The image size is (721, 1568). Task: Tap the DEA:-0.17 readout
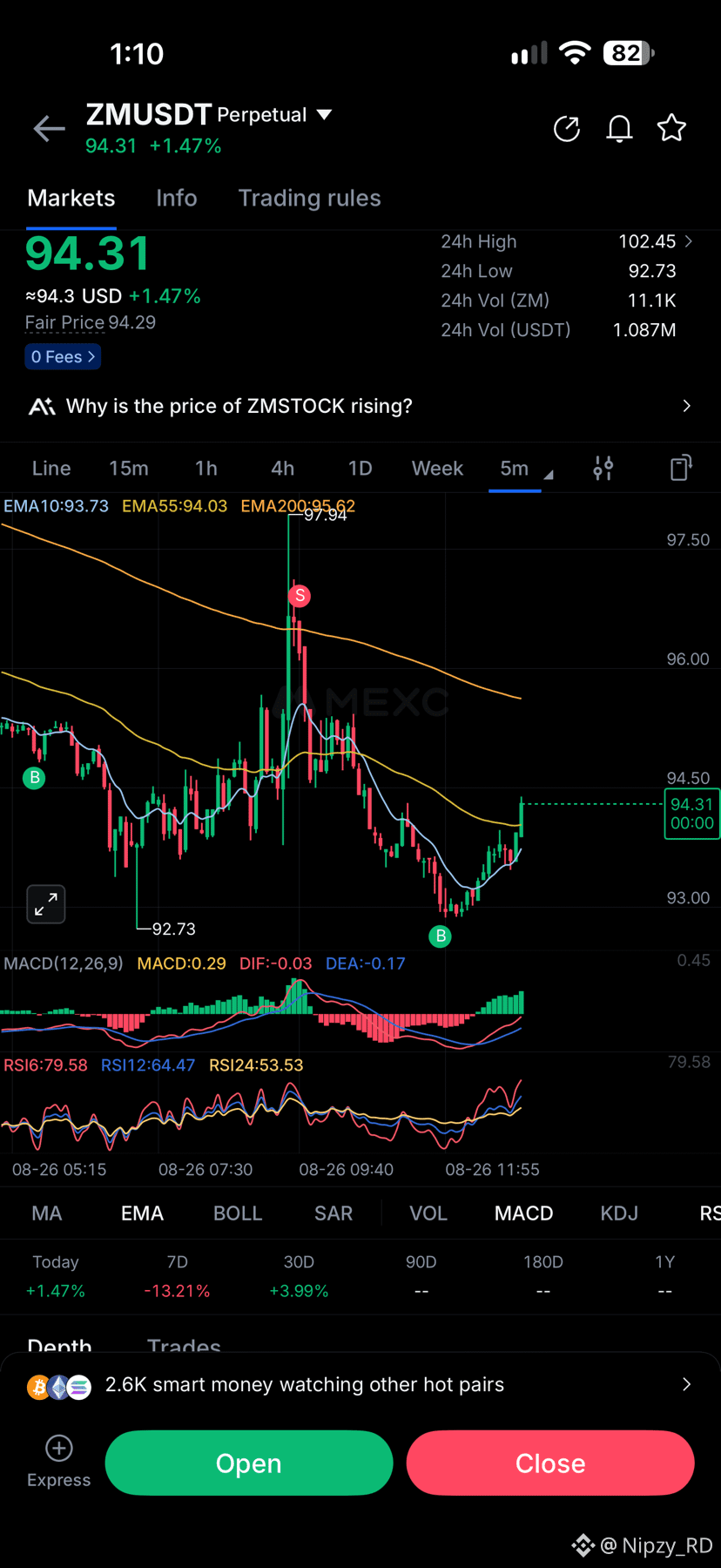(x=365, y=963)
